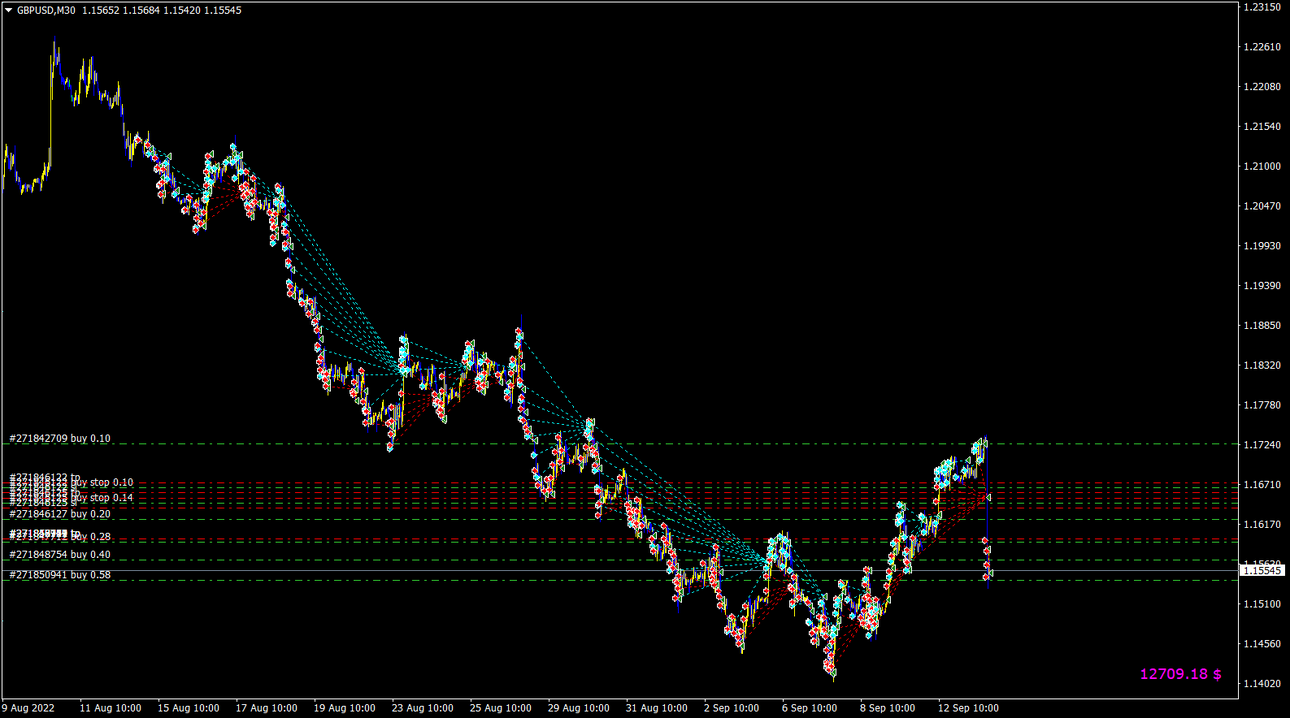Click price scale value 1.18320
Image resolution: width=1290 pixels, height=718 pixels.
(x=1261, y=366)
